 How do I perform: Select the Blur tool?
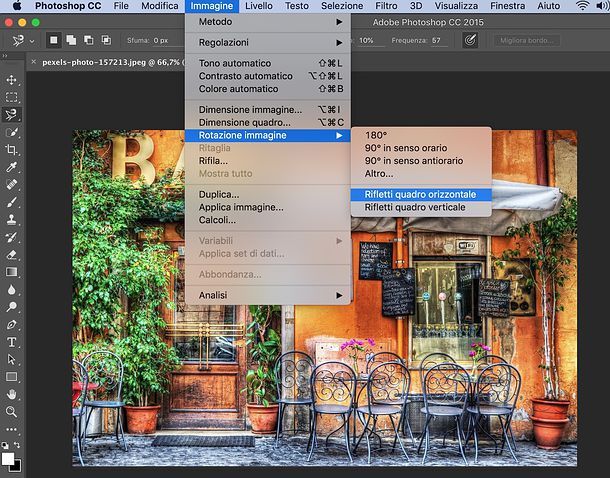pos(11,289)
